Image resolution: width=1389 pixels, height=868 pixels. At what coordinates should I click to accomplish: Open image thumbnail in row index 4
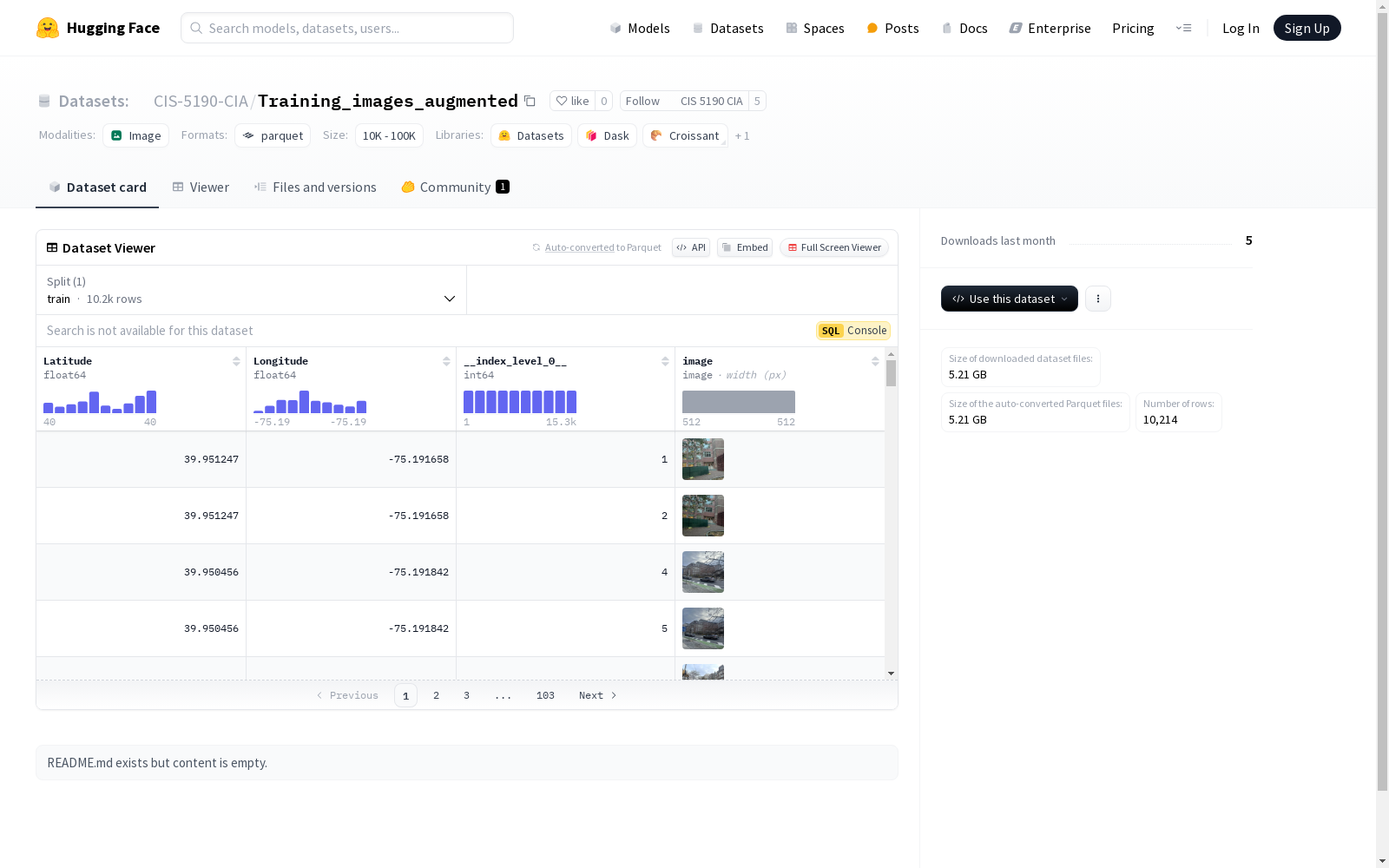[x=703, y=572]
